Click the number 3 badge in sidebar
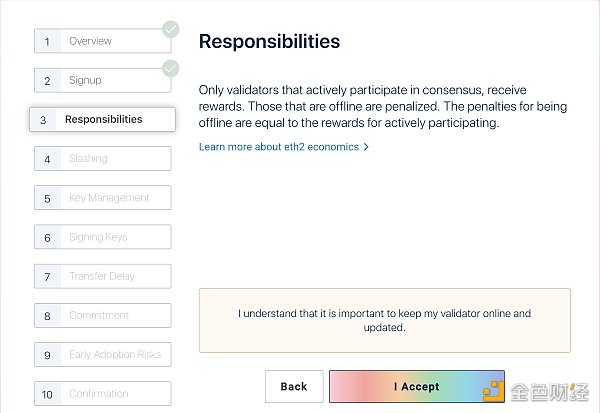 click(43, 120)
